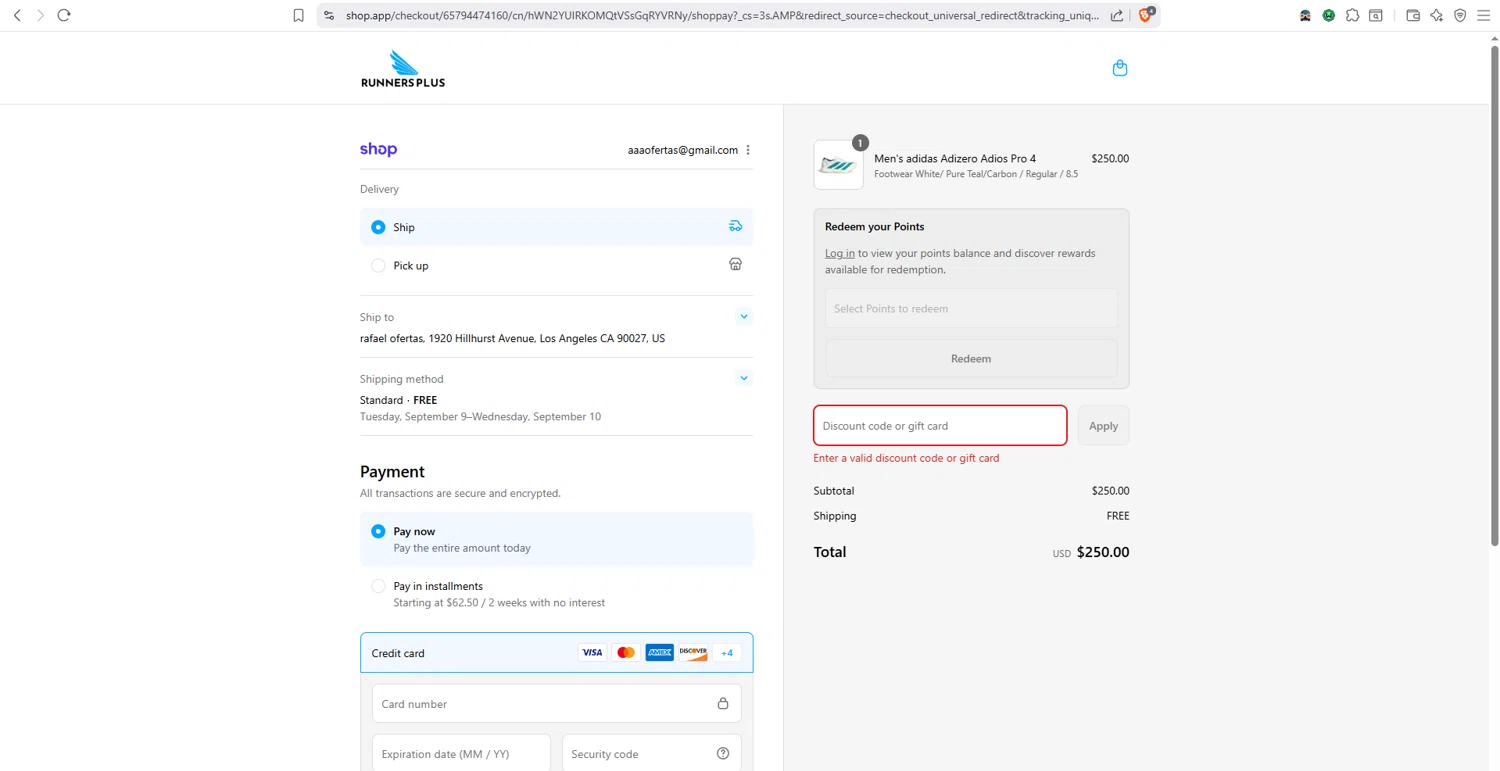Select the Ship delivery option

tap(556, 227)
